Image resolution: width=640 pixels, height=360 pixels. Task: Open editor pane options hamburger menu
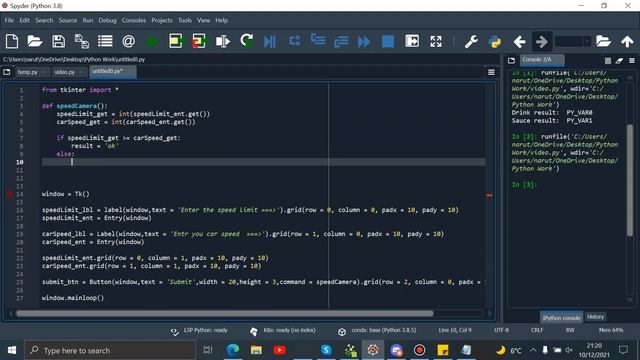click(x=491, y=72)
